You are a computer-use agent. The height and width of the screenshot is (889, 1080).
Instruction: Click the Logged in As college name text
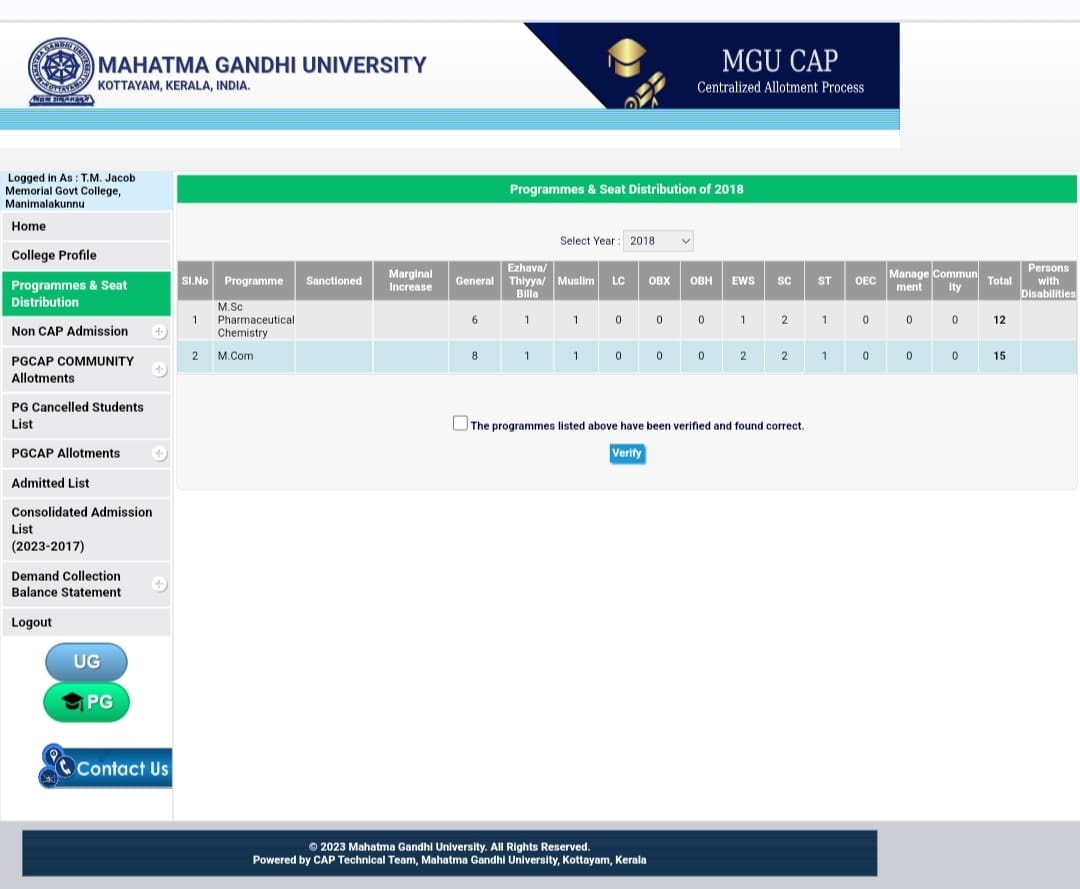click(x=70, y=191)
